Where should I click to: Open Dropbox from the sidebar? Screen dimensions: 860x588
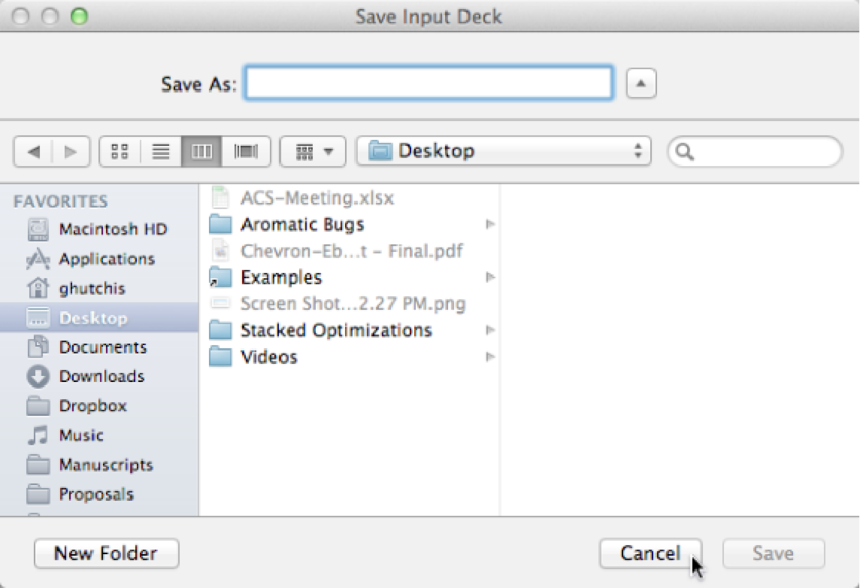(92, 406)
